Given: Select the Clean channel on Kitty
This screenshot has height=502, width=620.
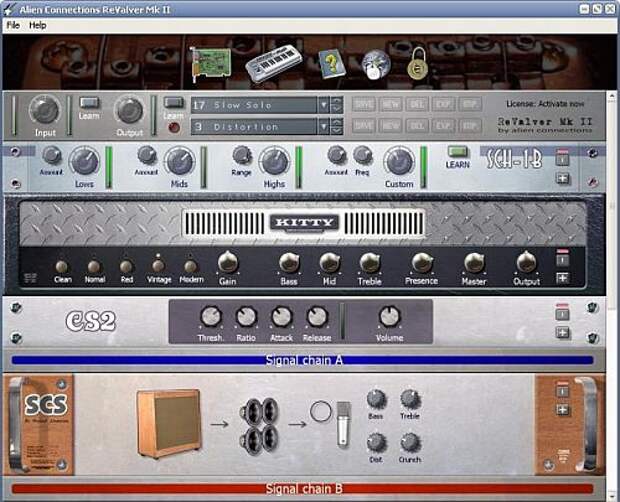Looking at the screenshot, I should coord(62,266).
